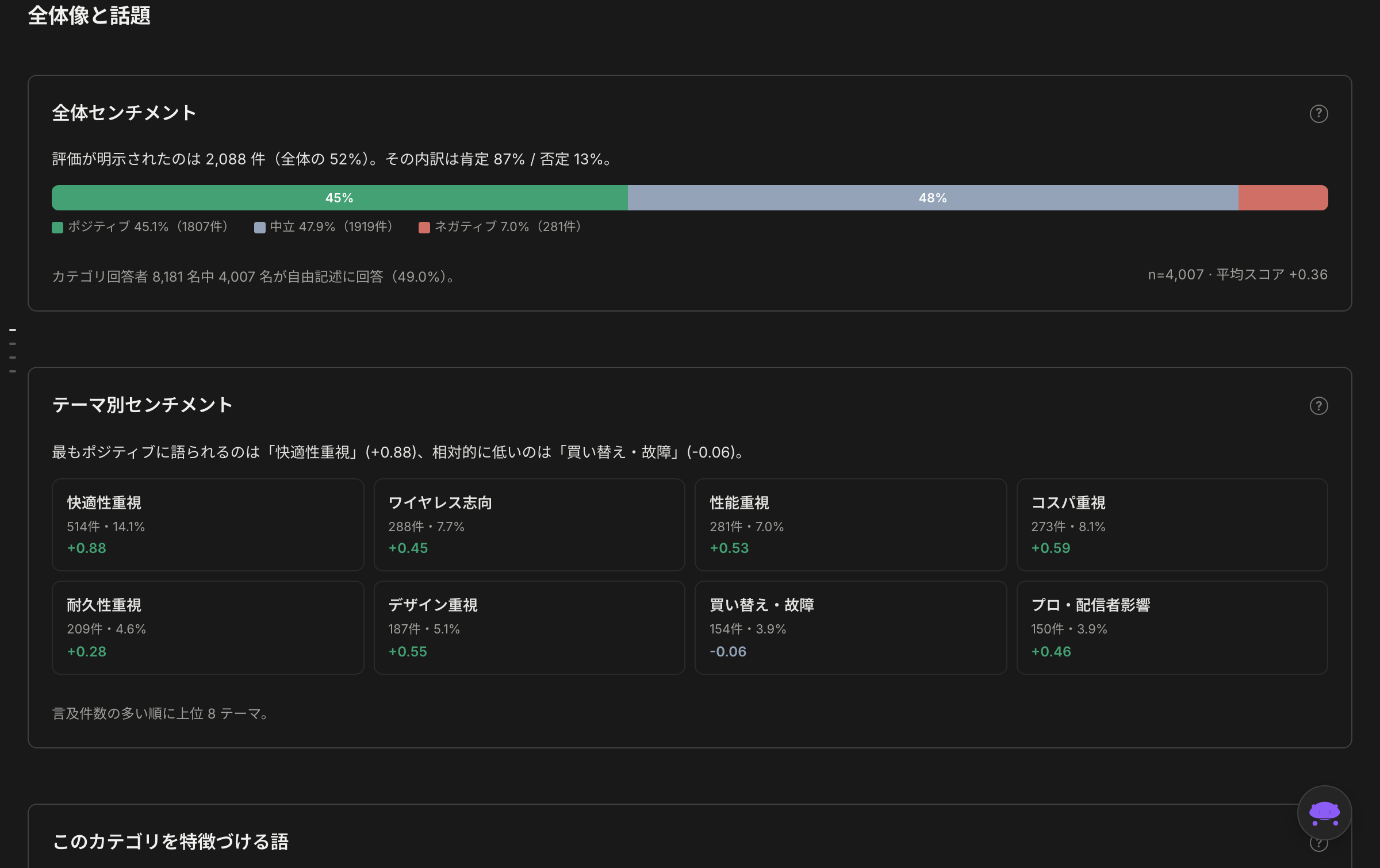Image resolution: width=1380 pixels, height=868 pixels.
Task: Click the gray 48% neutral bar segment
Action: click(933, 198)
